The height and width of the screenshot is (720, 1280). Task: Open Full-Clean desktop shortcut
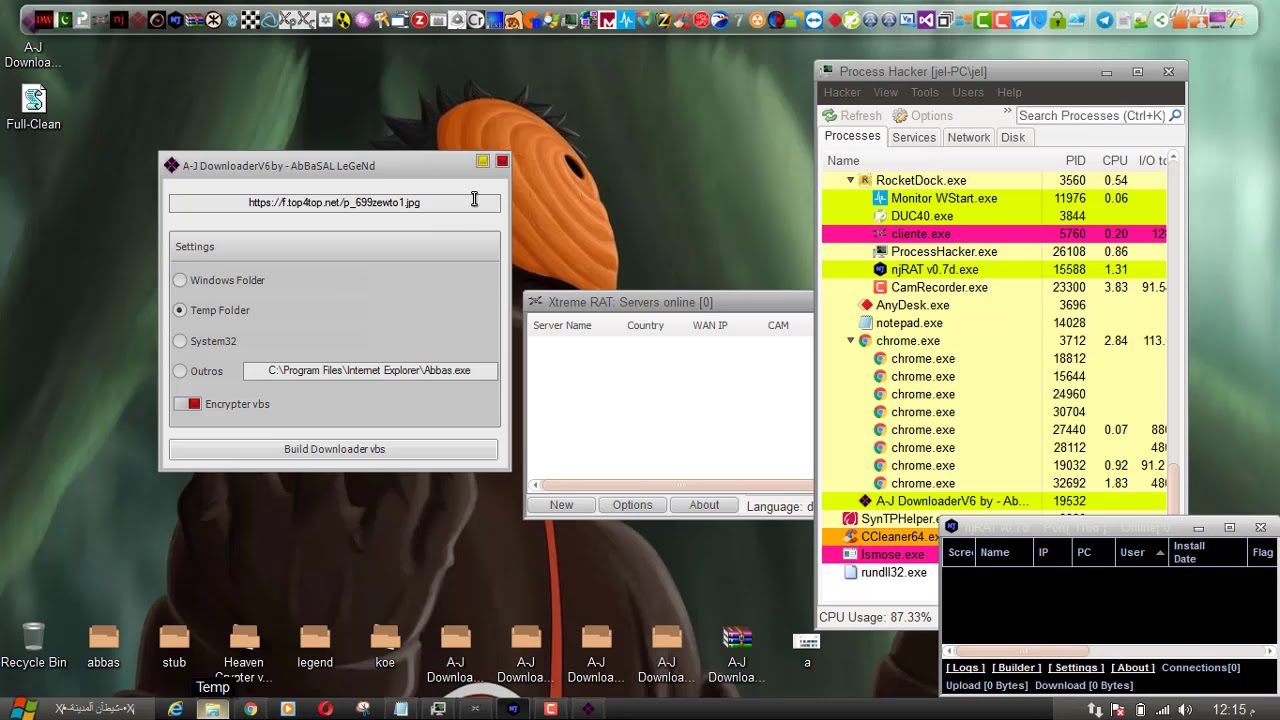pos(34,107)
